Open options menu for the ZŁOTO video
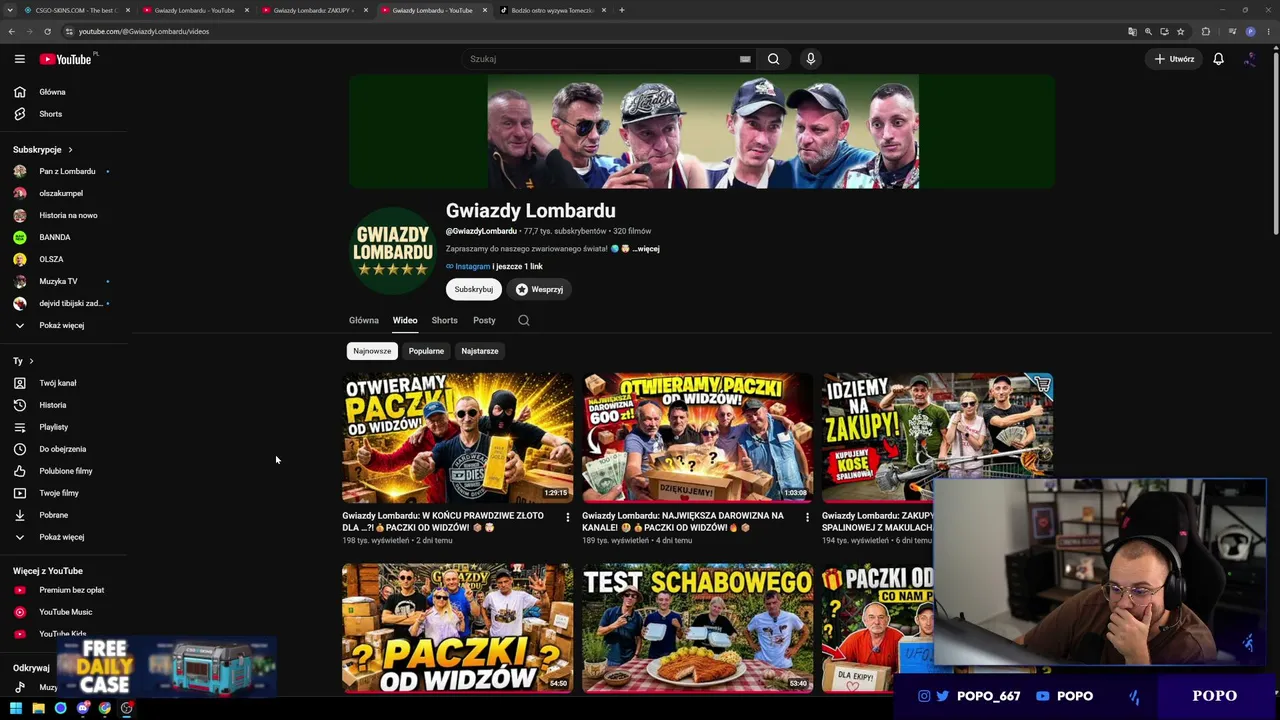The height and width of the screenshot is (720, 1280). pos(568,517)
